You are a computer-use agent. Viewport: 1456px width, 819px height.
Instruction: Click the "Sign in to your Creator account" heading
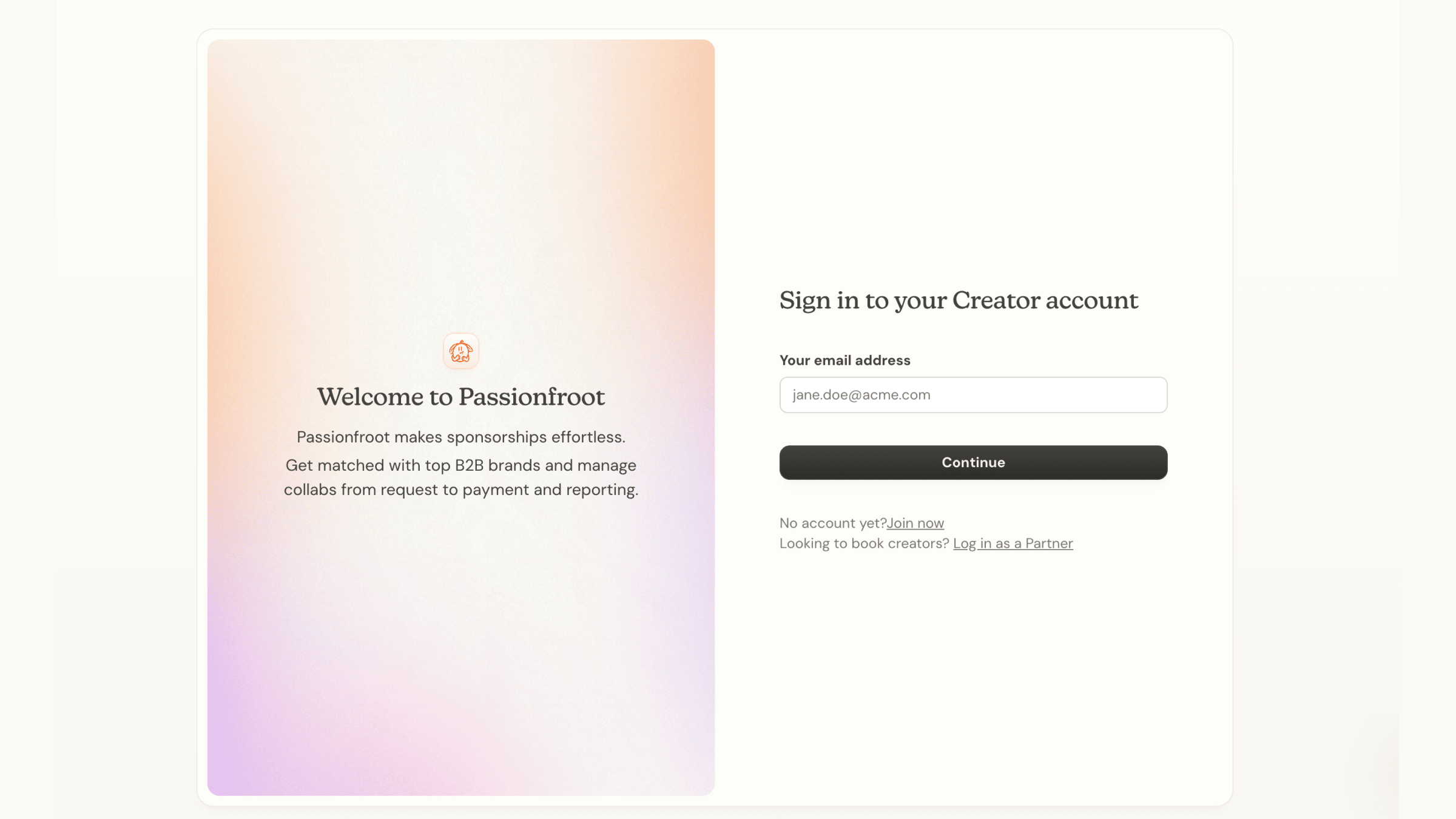[958, 300]
